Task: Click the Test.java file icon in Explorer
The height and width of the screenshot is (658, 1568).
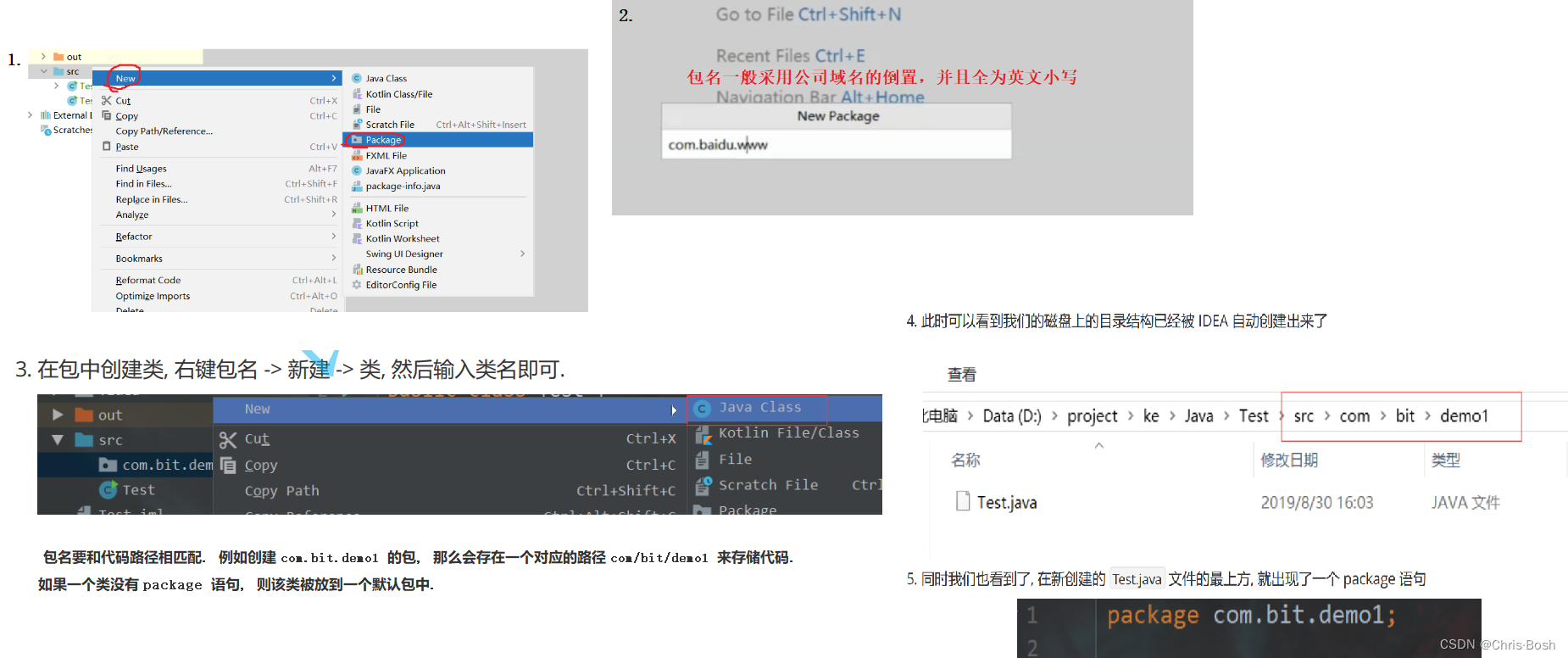Action: tap(963, 501)
